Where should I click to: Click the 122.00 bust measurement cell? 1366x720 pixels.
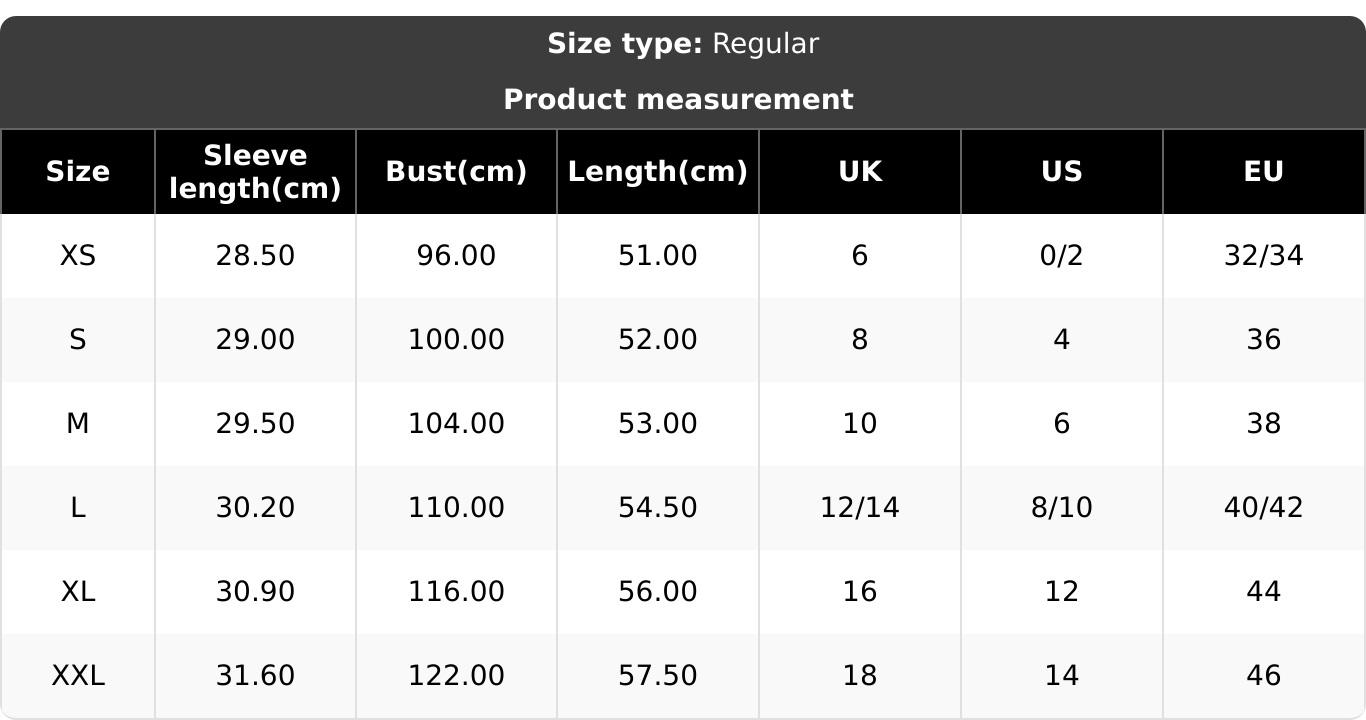tap(456, 676)
